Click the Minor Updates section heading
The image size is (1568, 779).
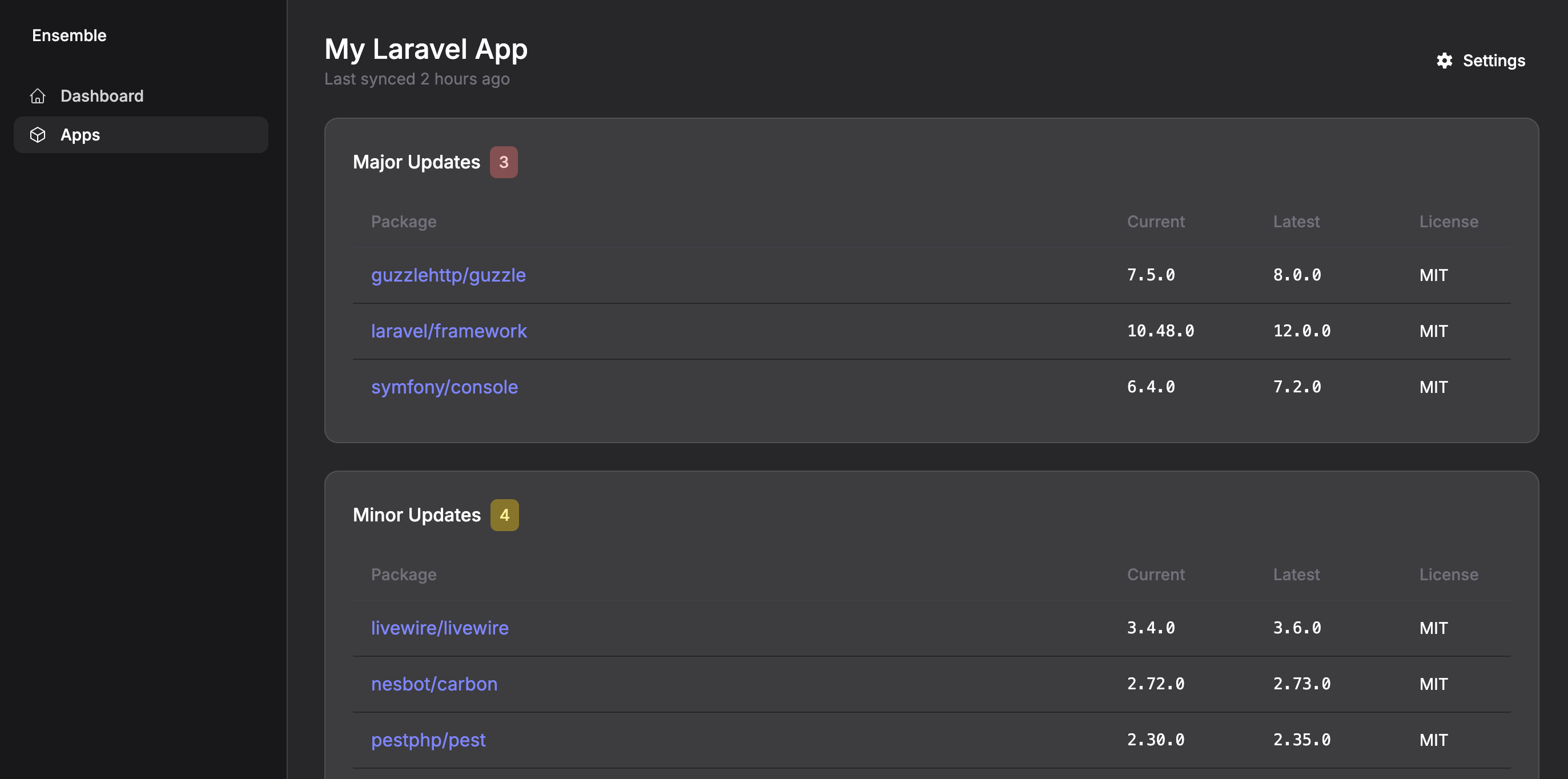[416, 514]
